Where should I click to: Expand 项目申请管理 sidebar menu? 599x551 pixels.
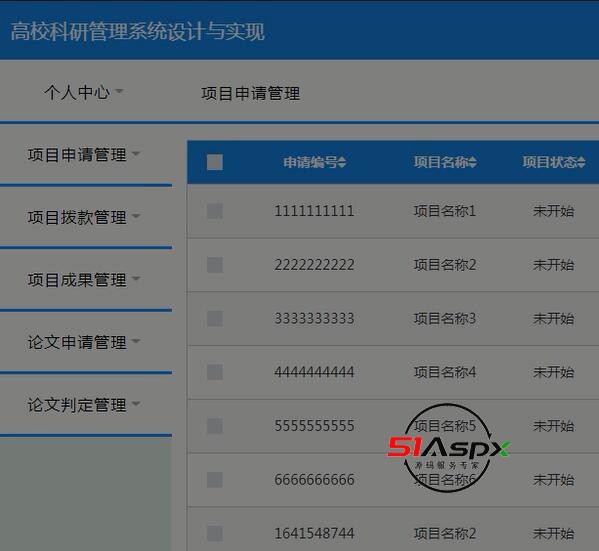point(84,155)
